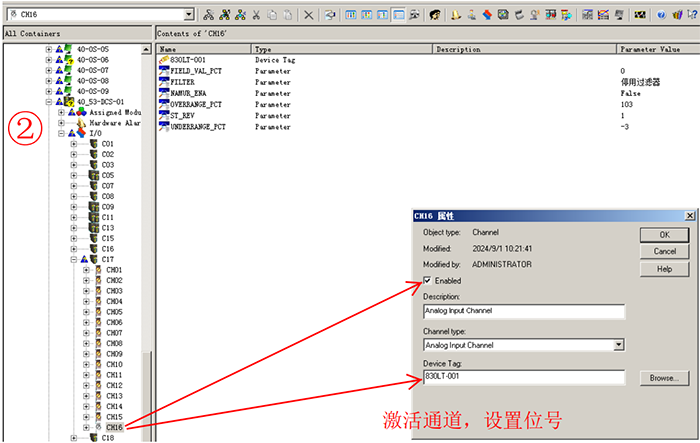
Task: Open the Channel type dropdown
Action: click(619, 344)
